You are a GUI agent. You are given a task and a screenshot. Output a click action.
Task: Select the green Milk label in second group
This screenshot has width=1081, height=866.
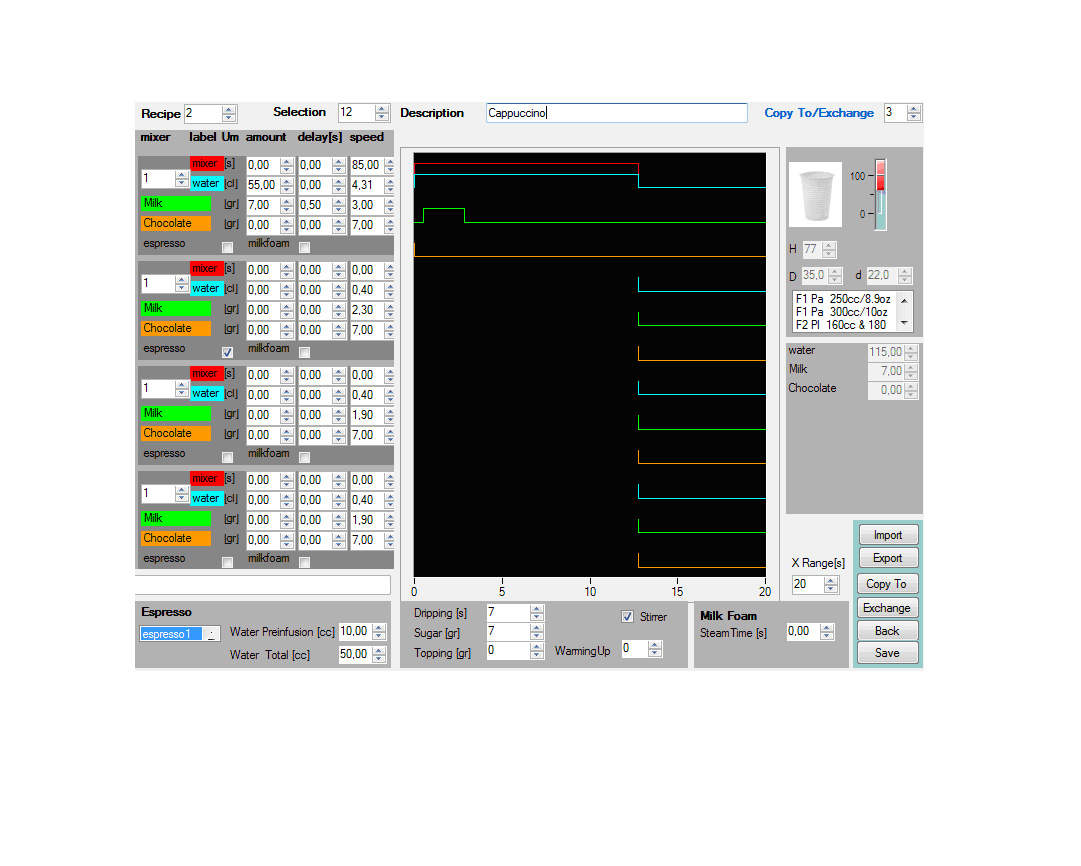[x=176, y=308]
